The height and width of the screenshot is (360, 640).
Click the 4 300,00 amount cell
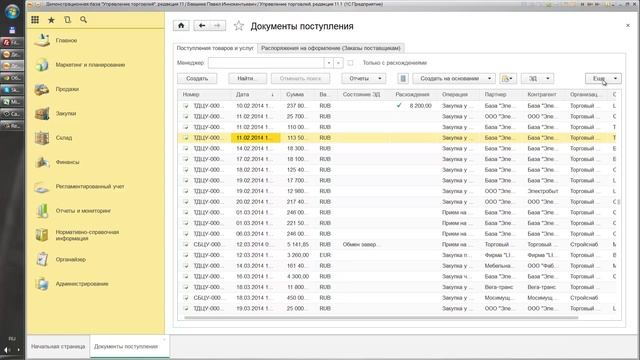point(298,276)
